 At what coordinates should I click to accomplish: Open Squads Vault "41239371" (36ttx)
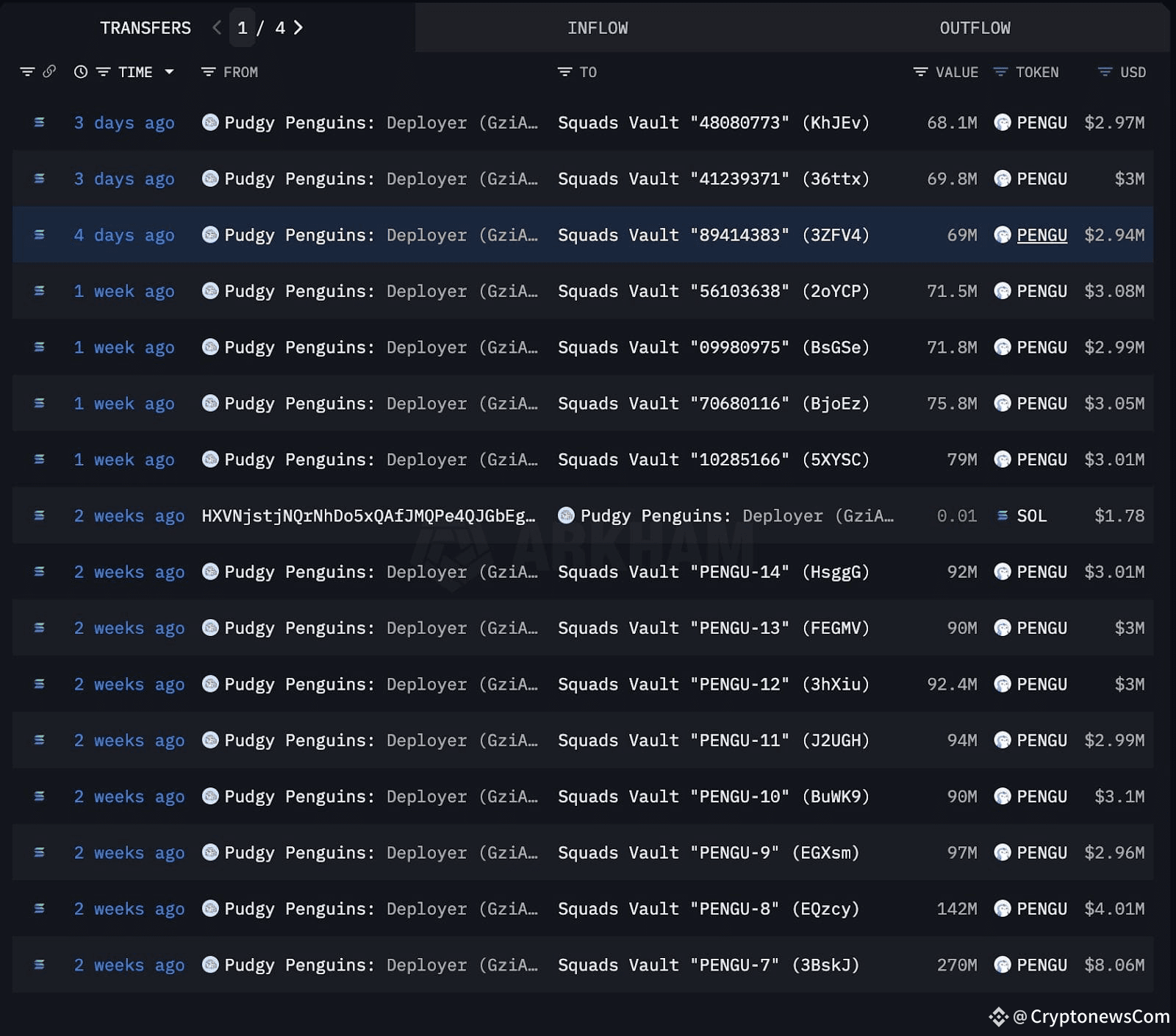pos(714,179)
